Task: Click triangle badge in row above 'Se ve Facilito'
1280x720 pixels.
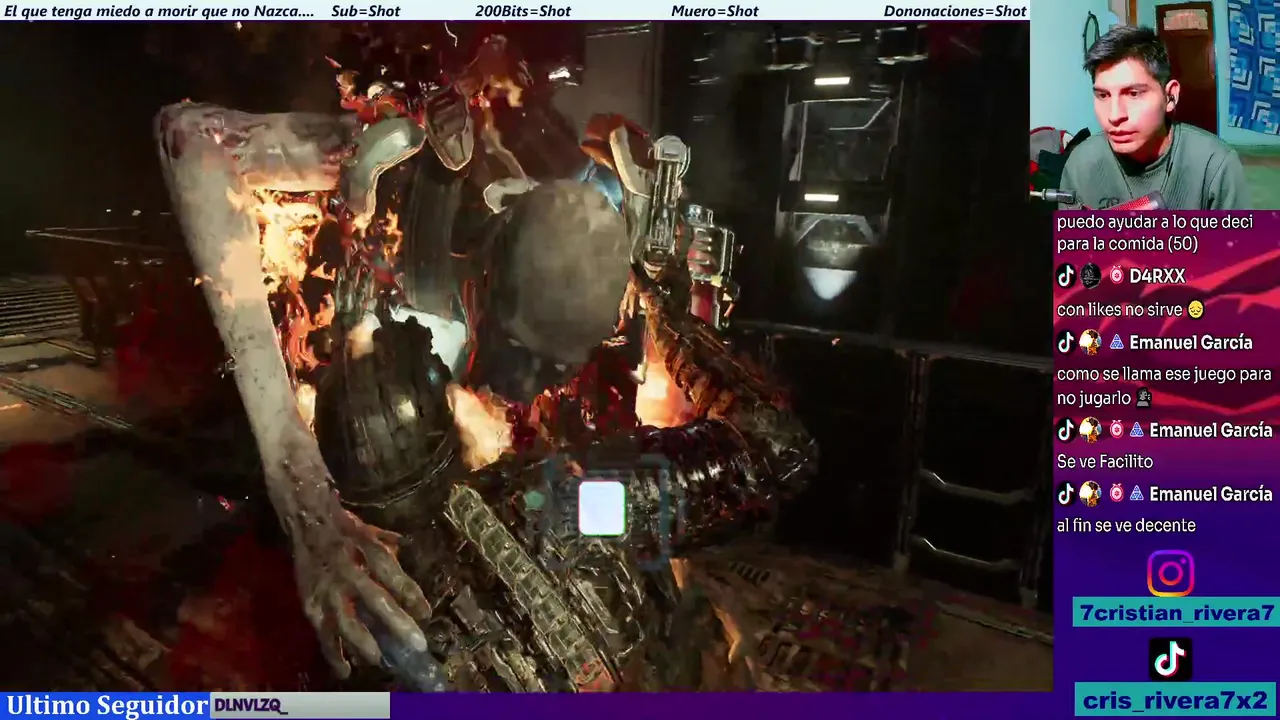Action: [x=1136, y=430]
